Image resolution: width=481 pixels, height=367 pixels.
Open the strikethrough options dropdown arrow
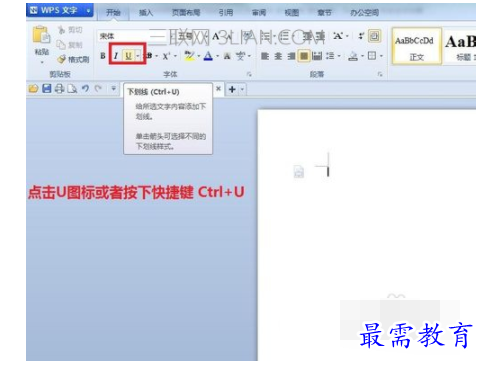157,56
